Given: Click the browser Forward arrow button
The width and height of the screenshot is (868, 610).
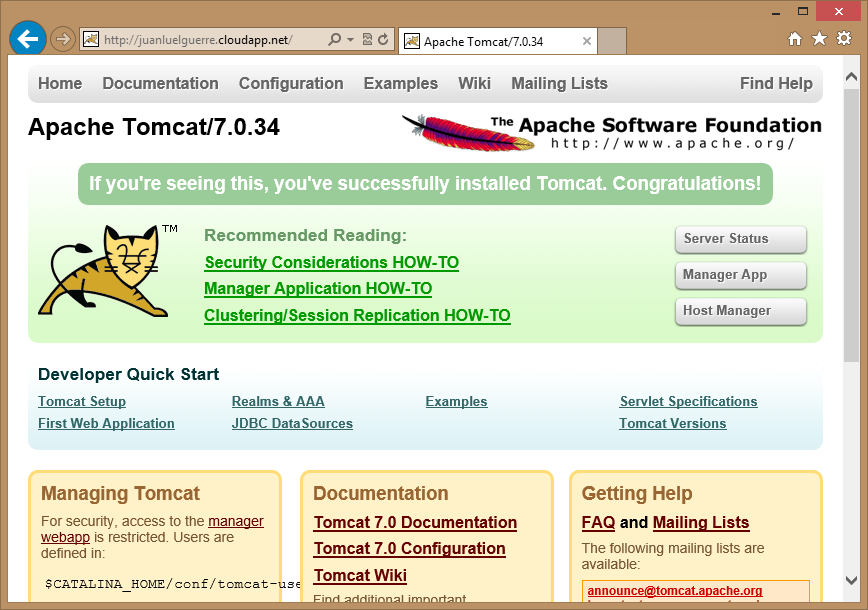Looking at the screenshot, I should [x=62, y=40].
